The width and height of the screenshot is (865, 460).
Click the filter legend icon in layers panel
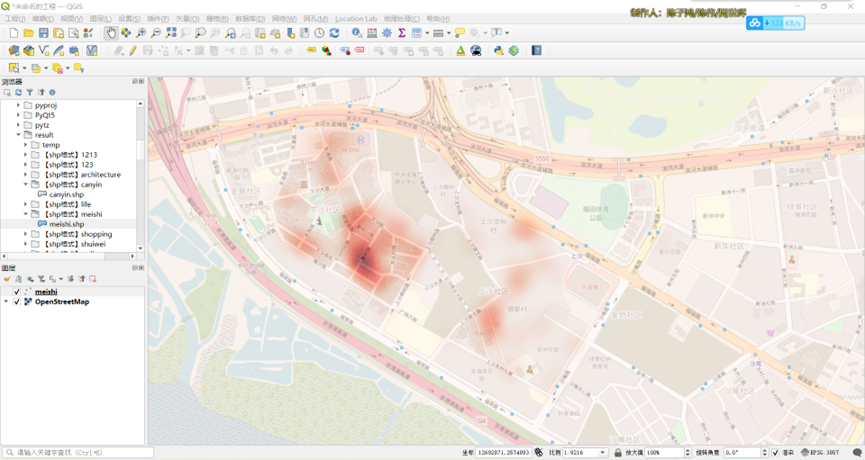[x=41, y=279]
